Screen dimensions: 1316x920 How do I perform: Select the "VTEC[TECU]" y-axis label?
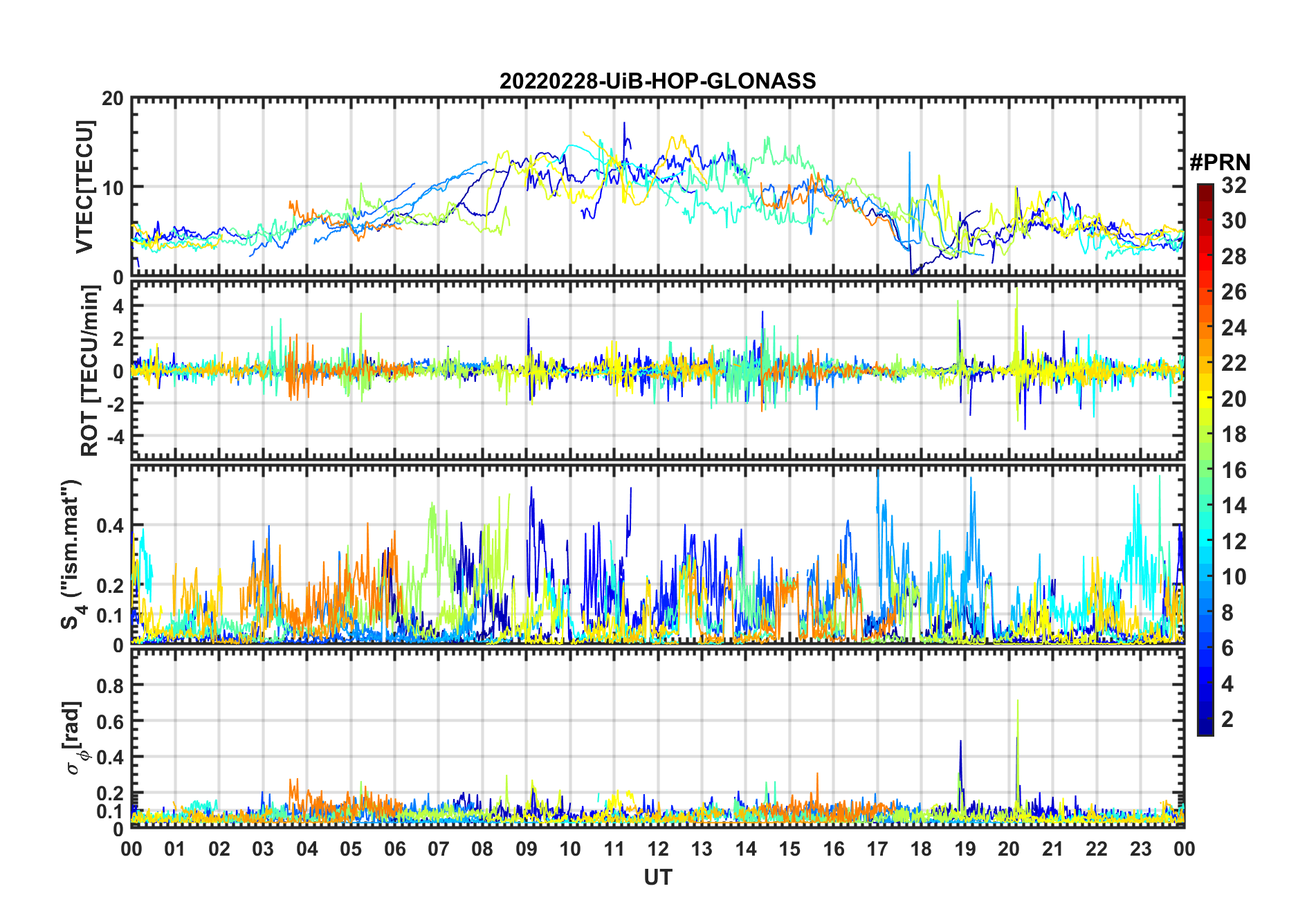coord(84,187)
